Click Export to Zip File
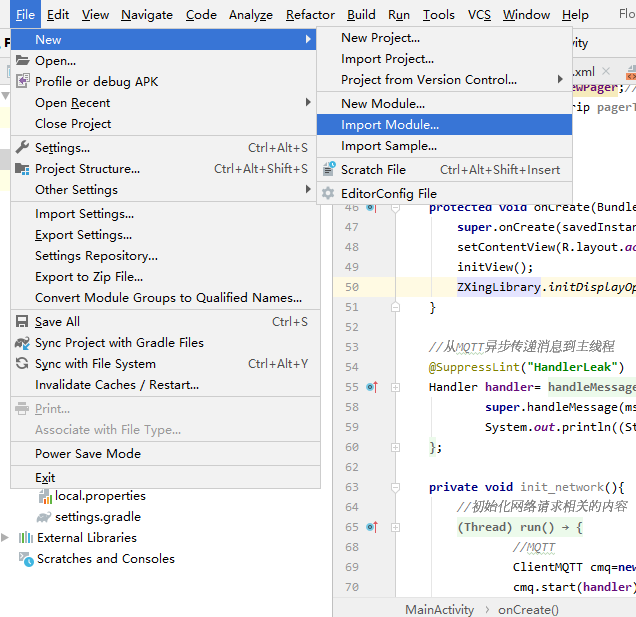This screenshot has height=617, width=636. [89, 277]
